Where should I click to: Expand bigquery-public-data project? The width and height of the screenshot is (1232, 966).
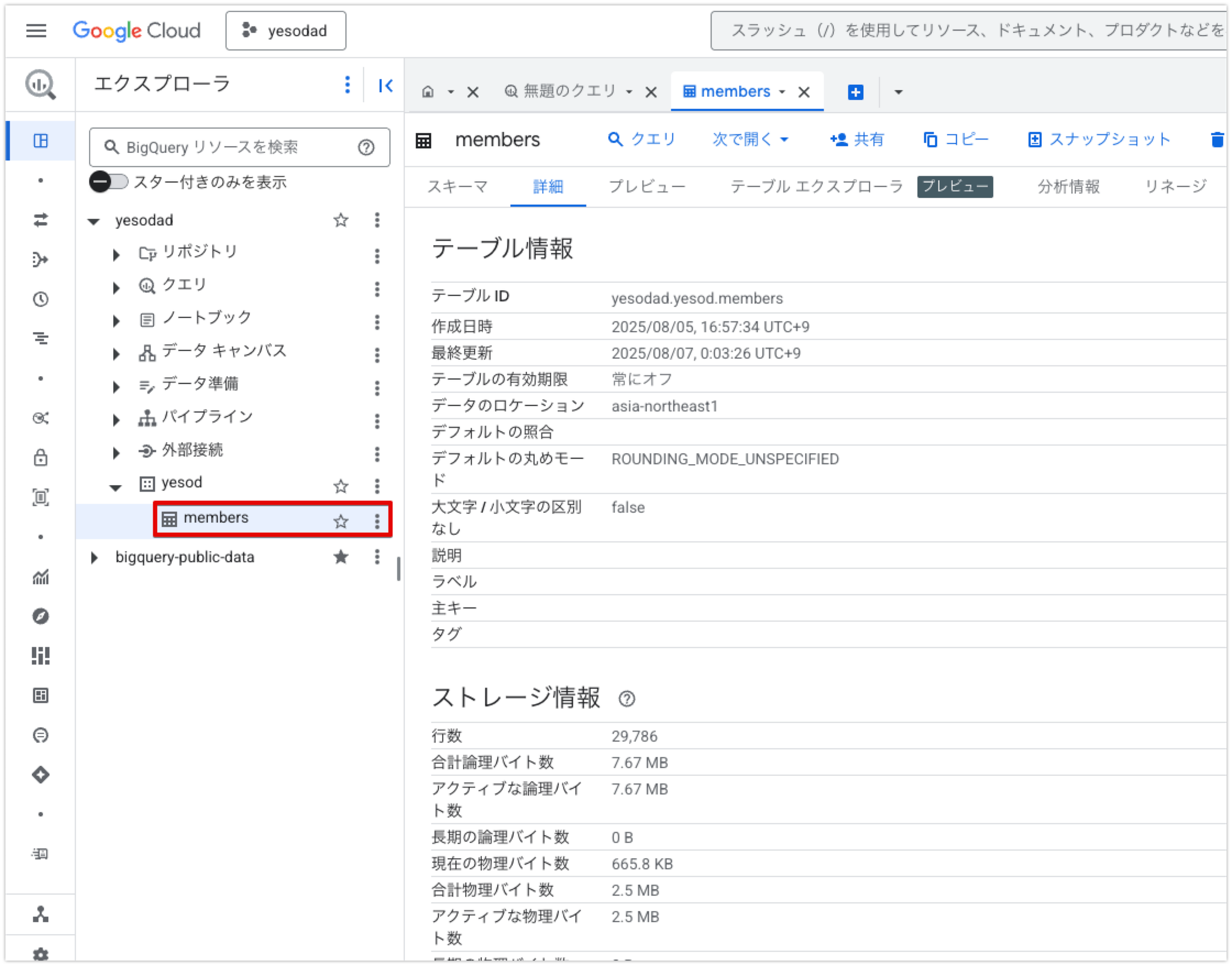(x=94, y=557)
